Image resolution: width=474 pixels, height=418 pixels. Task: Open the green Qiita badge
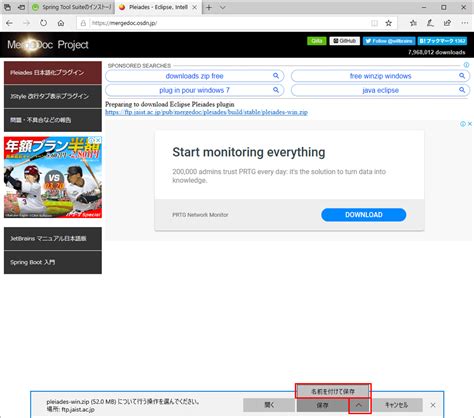click(x=316, y=41)
